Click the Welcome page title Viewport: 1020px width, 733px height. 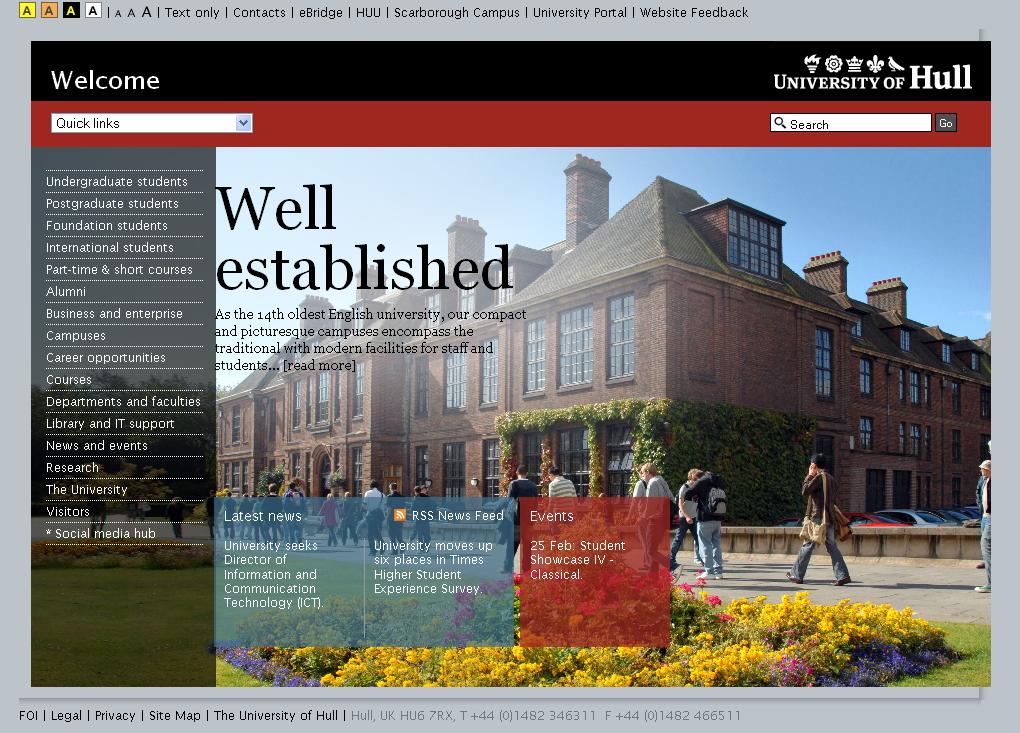click(x=105, y=80)
